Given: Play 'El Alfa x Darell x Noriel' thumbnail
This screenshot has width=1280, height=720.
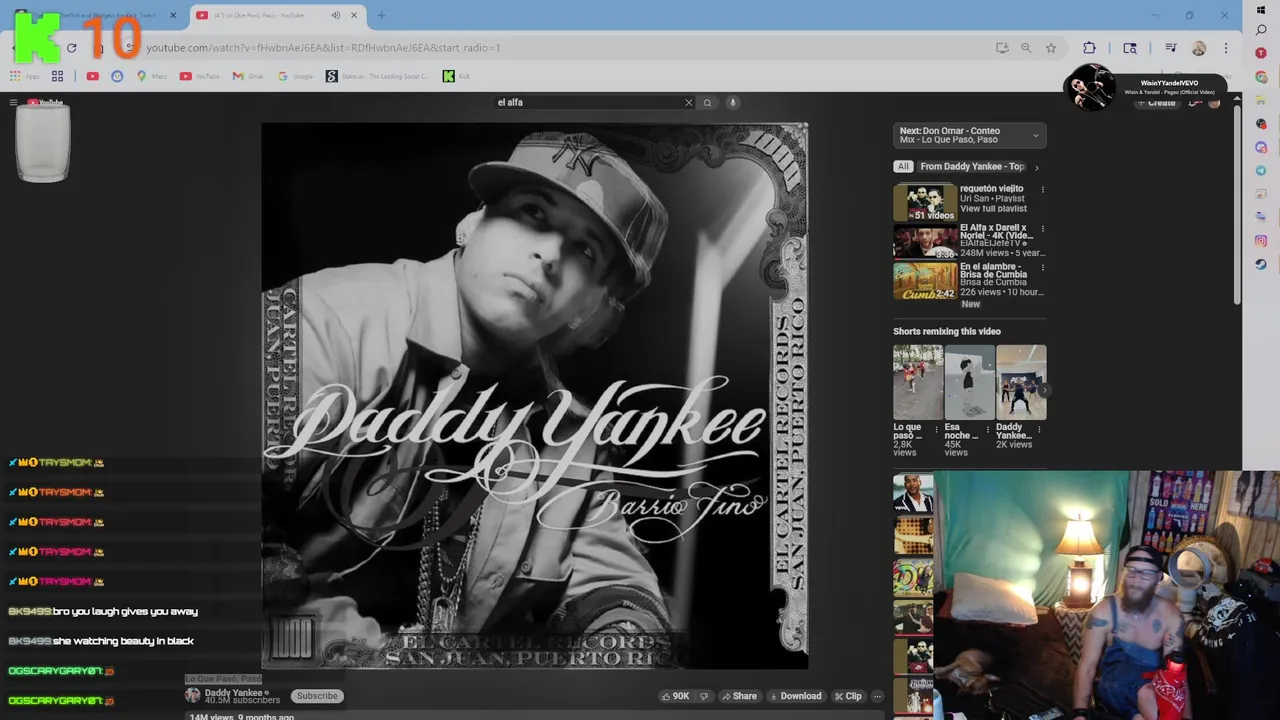Looking at the screenshot, I should click(925, 242).
